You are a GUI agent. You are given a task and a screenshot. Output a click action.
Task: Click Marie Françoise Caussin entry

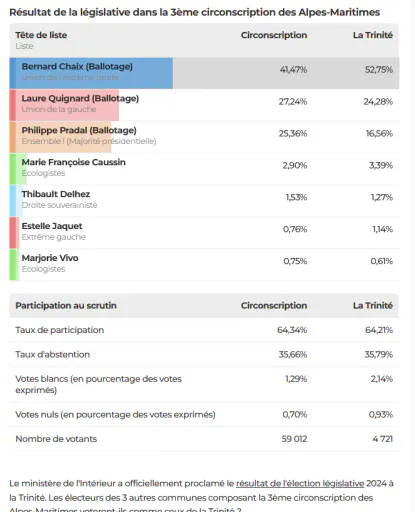point(204,169)
